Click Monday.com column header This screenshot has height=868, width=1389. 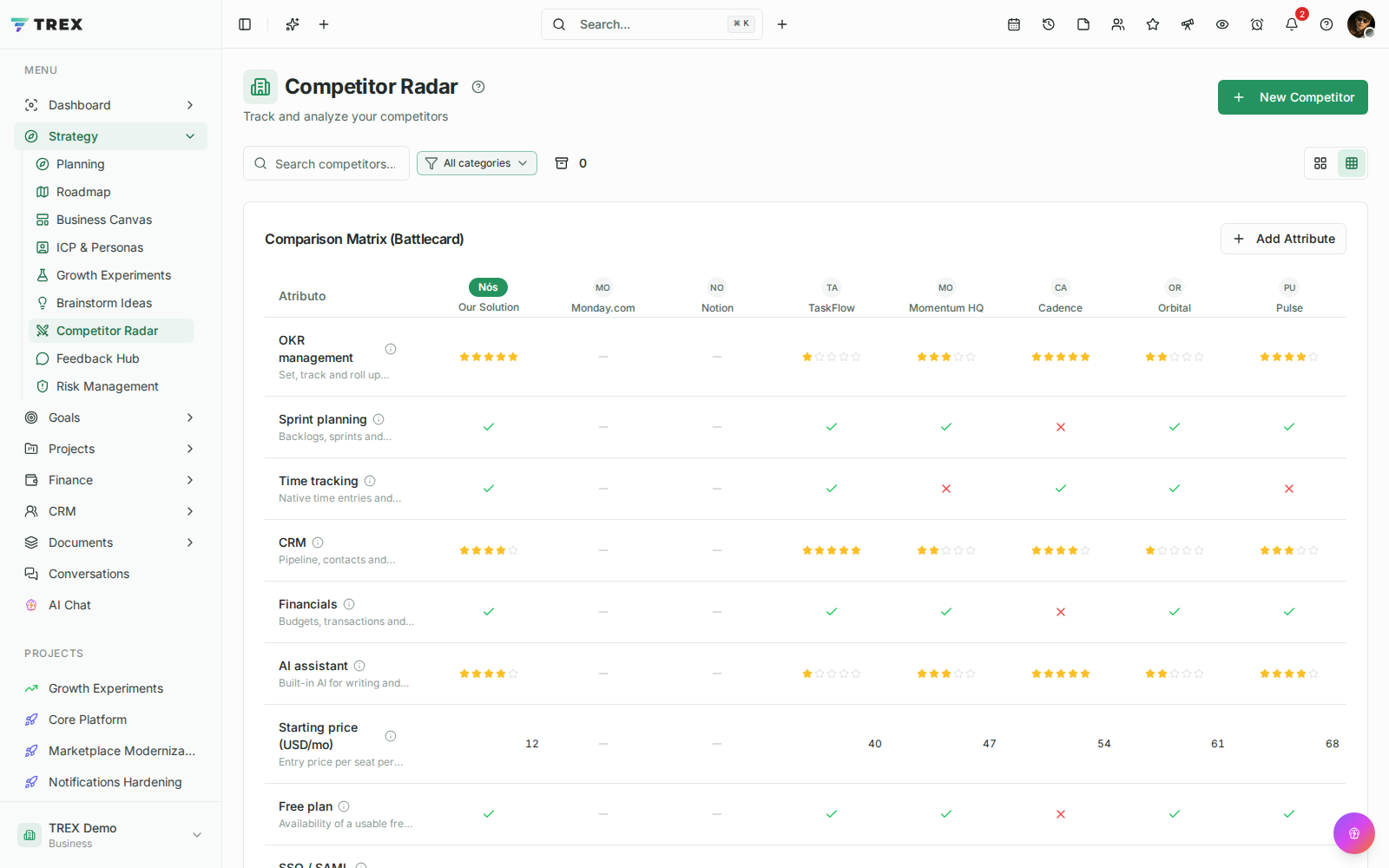tap(603, 297)
